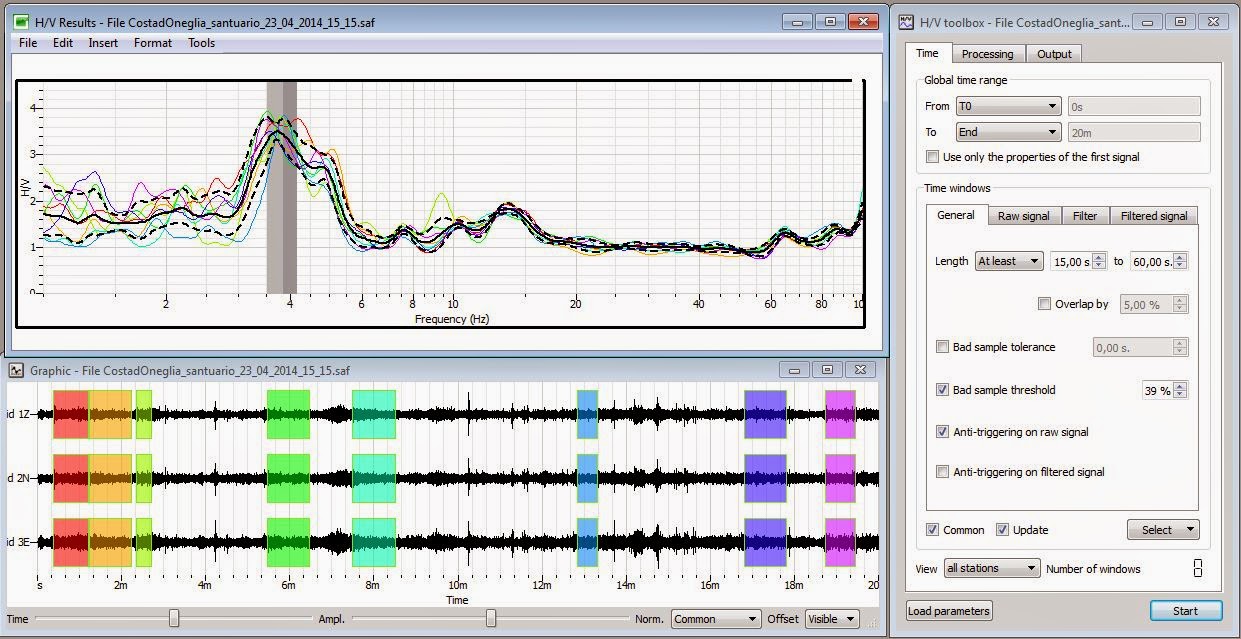Increase bad sample threshold with up arrow
This screenshot has width=1241, height=639.
(1181, 386)
